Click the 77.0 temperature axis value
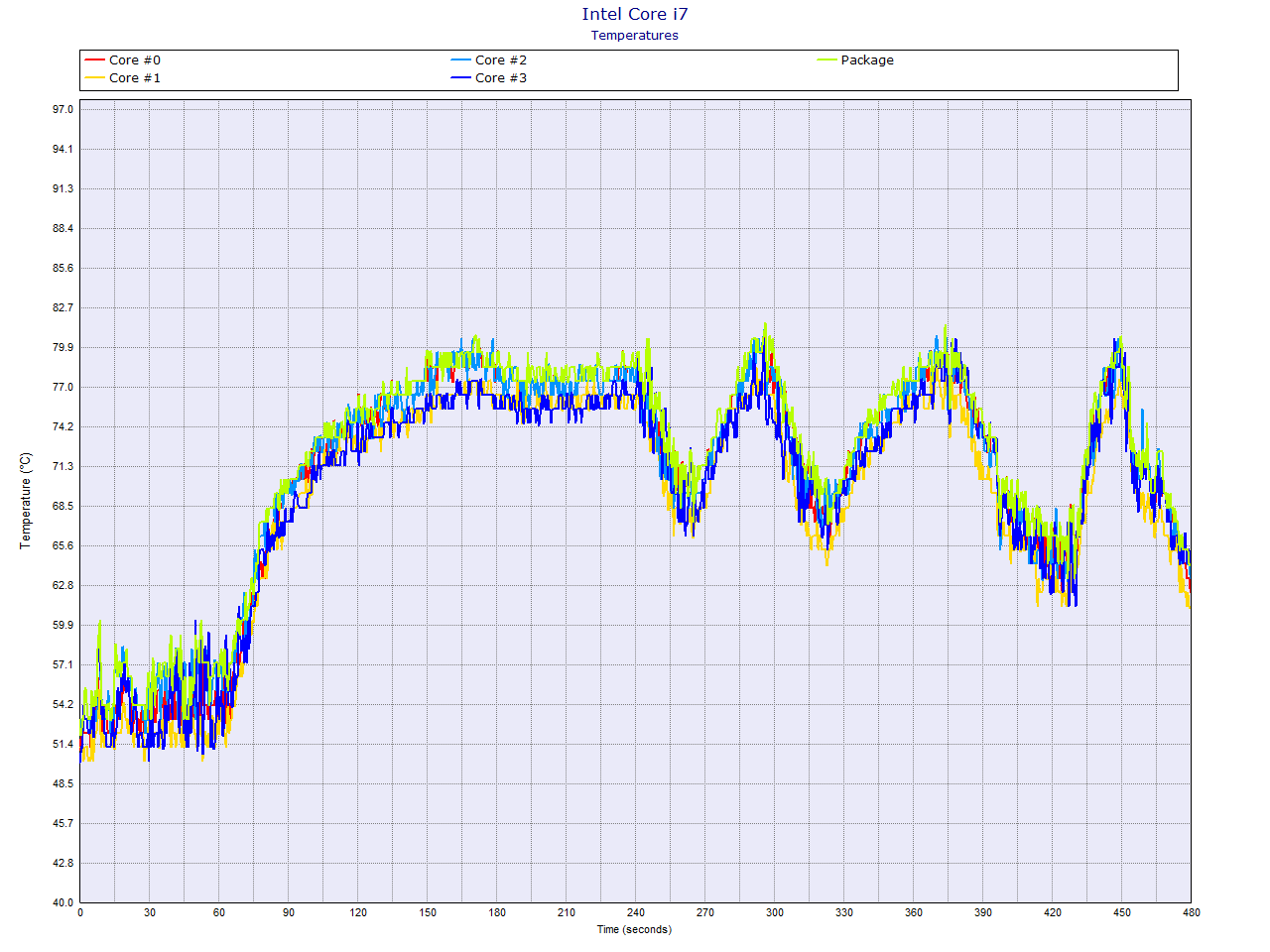The height and width of the screenshot is (952, 1270). click(x=63, y=387)
